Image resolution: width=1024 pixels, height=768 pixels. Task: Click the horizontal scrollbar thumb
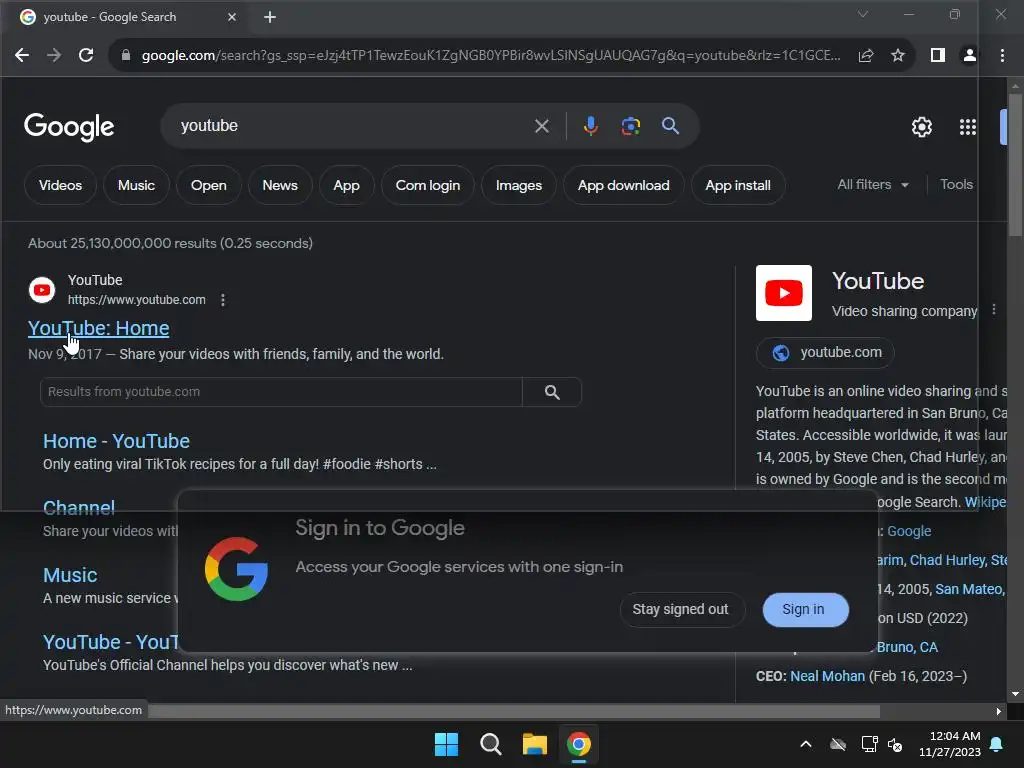point(514,711)
